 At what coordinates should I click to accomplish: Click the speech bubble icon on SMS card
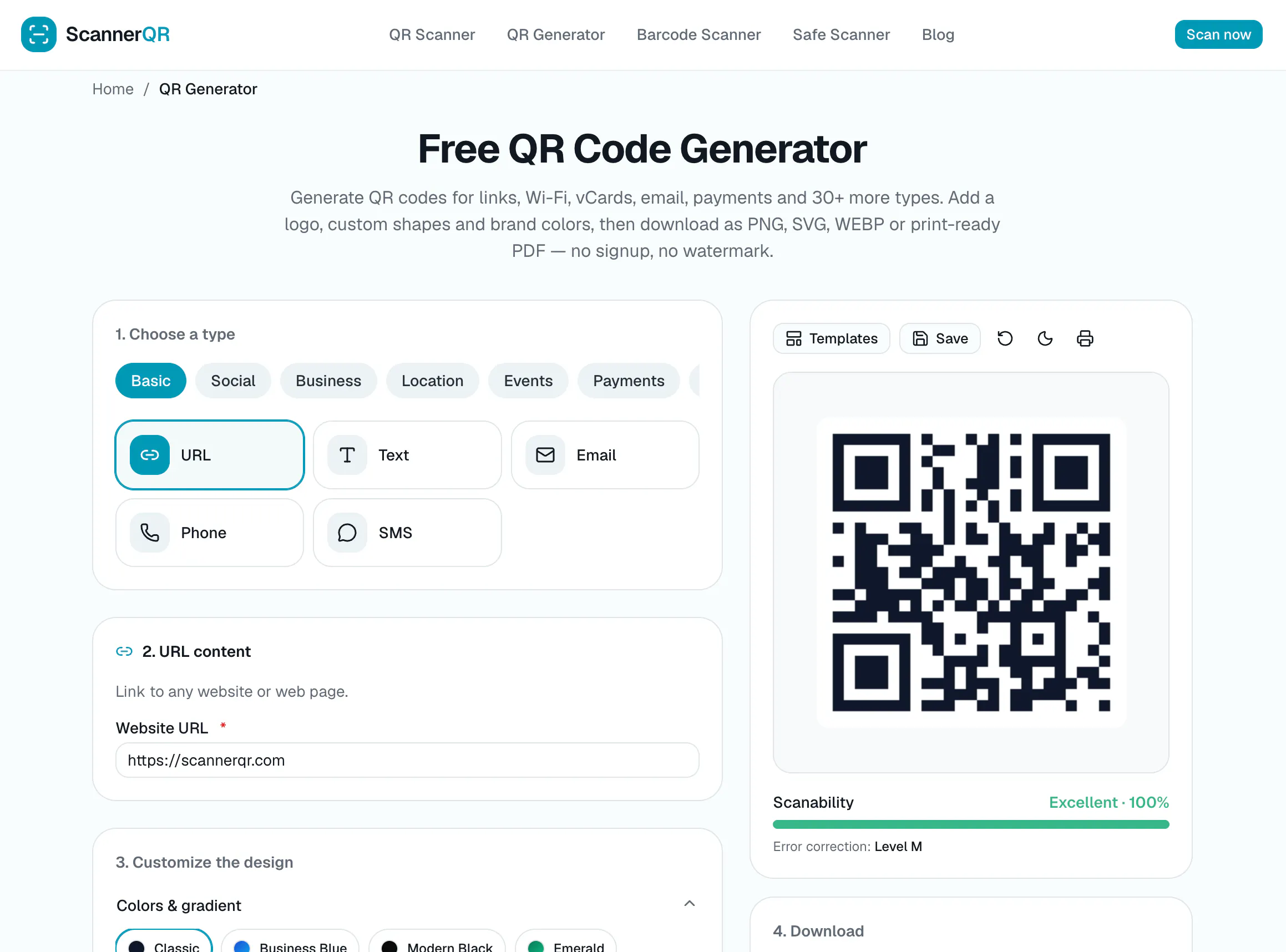click(347, 533)
